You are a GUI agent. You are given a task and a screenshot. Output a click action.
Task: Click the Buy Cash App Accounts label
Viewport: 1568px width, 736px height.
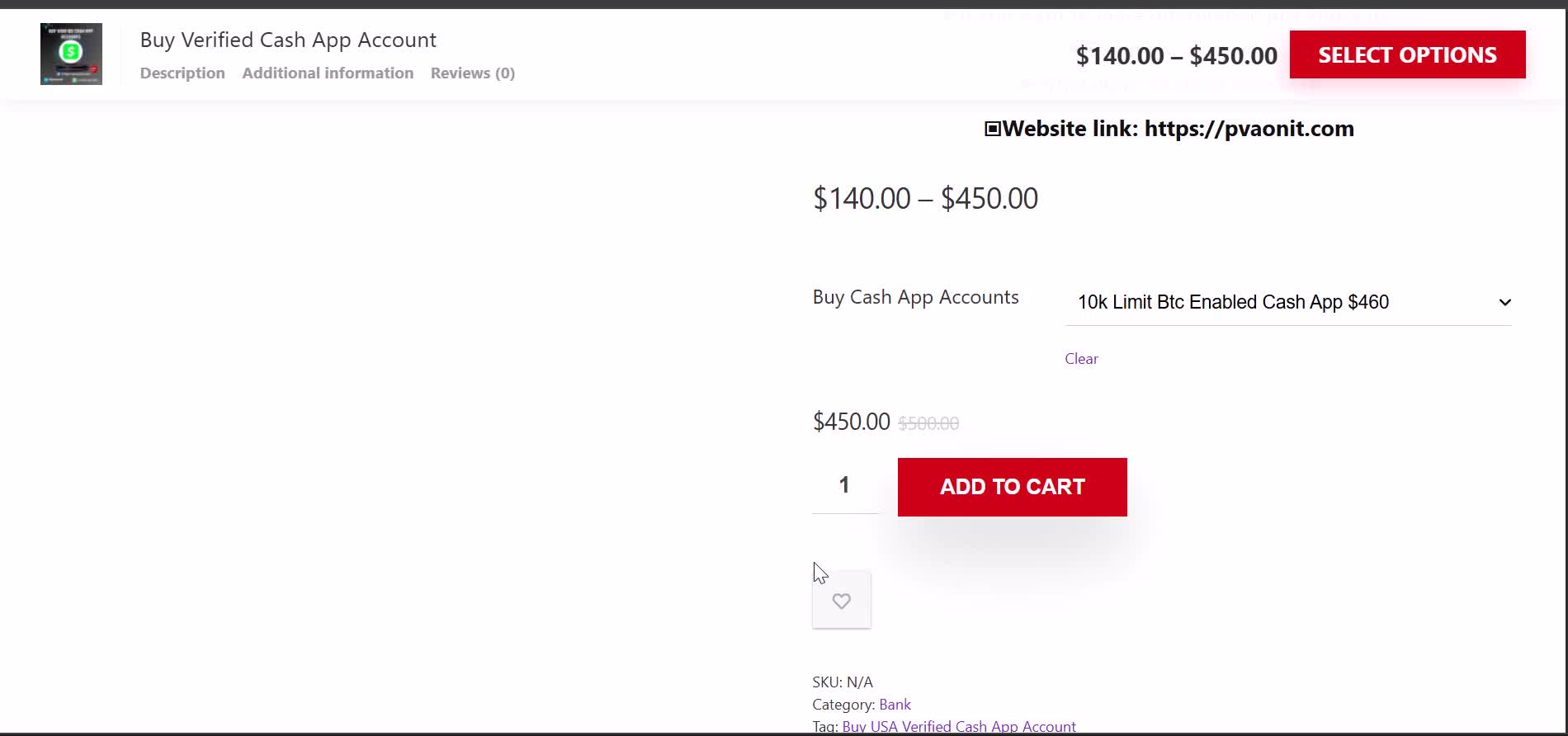coord(915,297)
